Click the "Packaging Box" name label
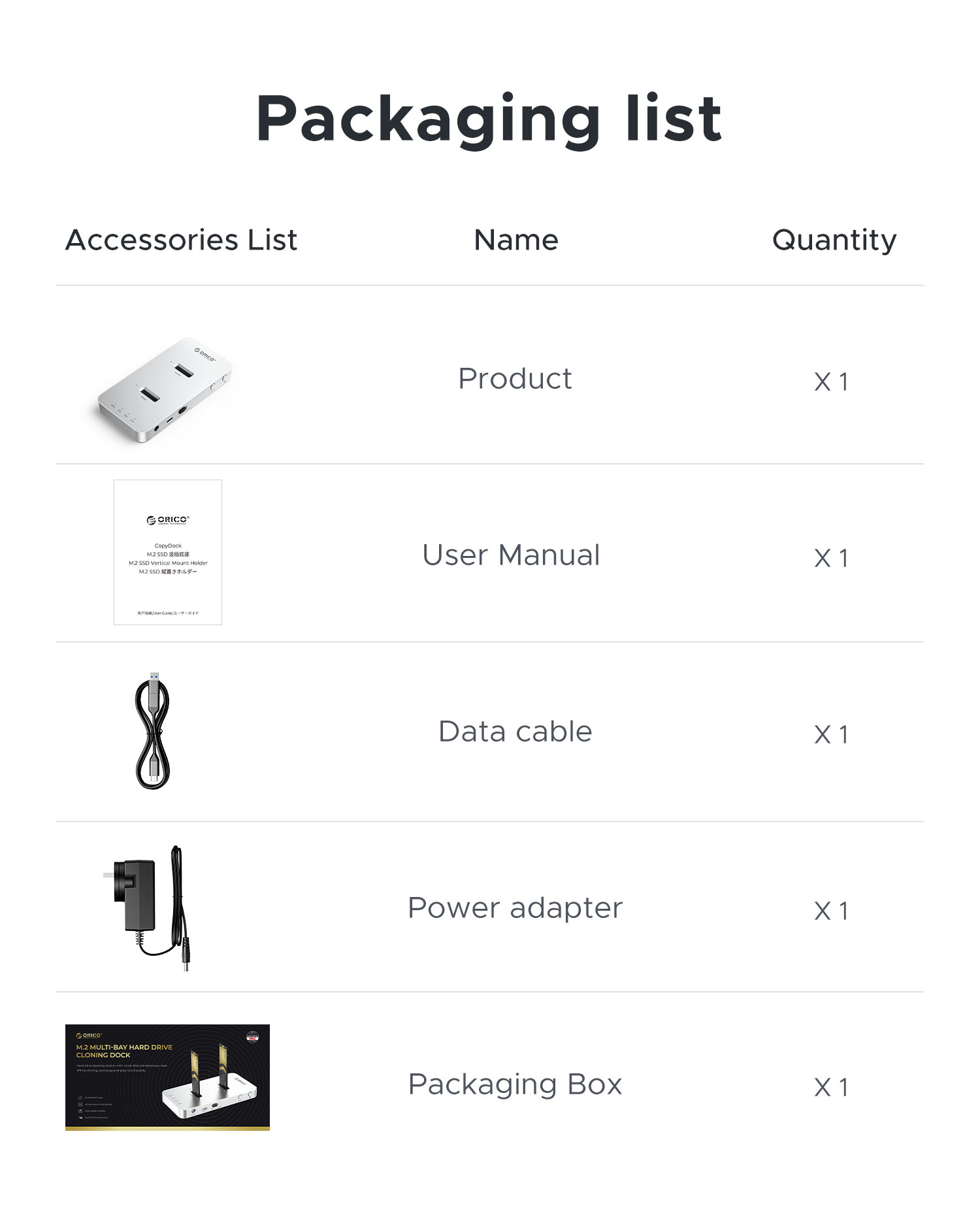The width and height of the screenshot is (980, 1206). (515, 1084)
